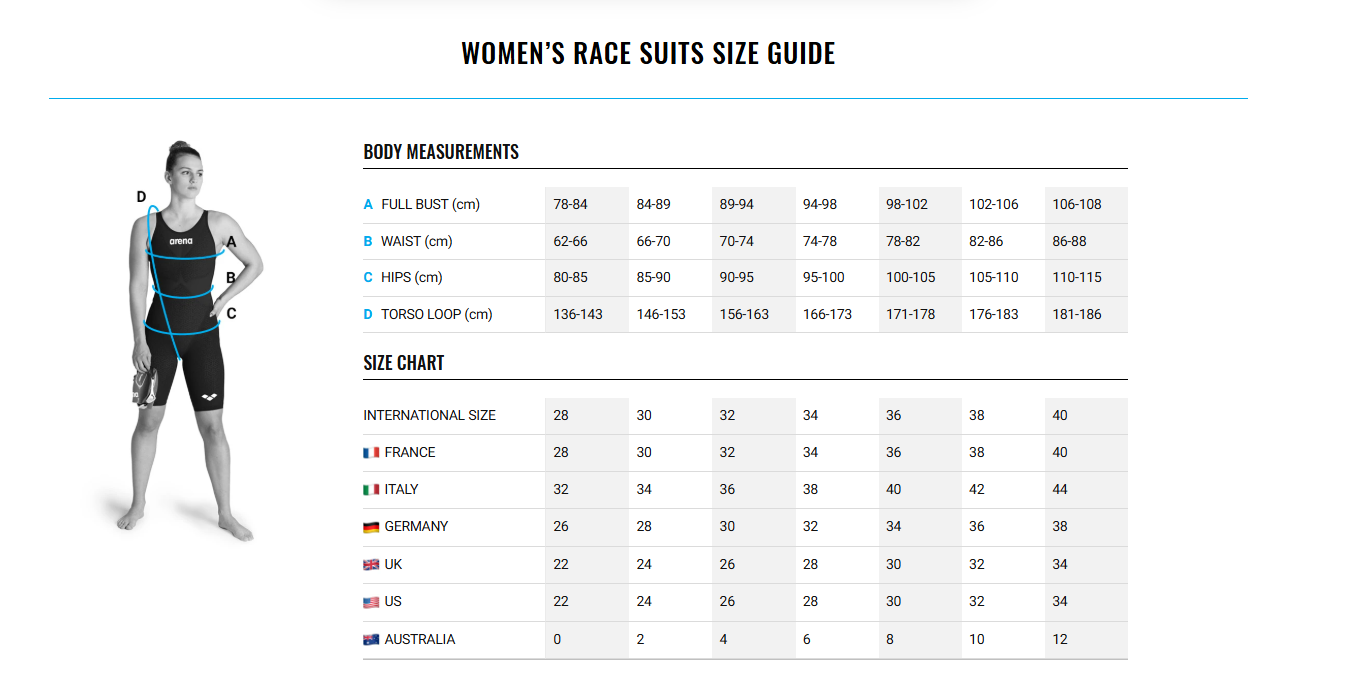The width and height of the screenshot is (1362, 695).
Task: Click the US flag icon
Action: [371, 602]
